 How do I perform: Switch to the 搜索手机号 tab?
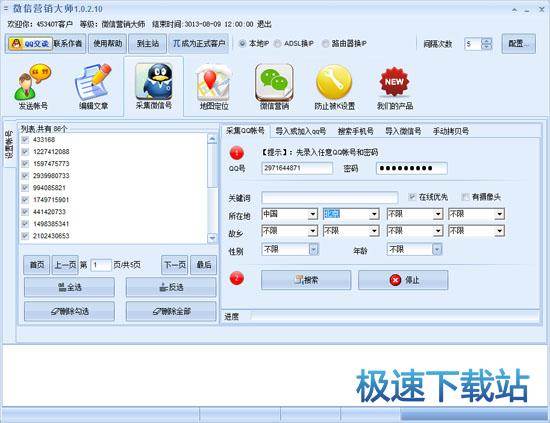point(355,131)
